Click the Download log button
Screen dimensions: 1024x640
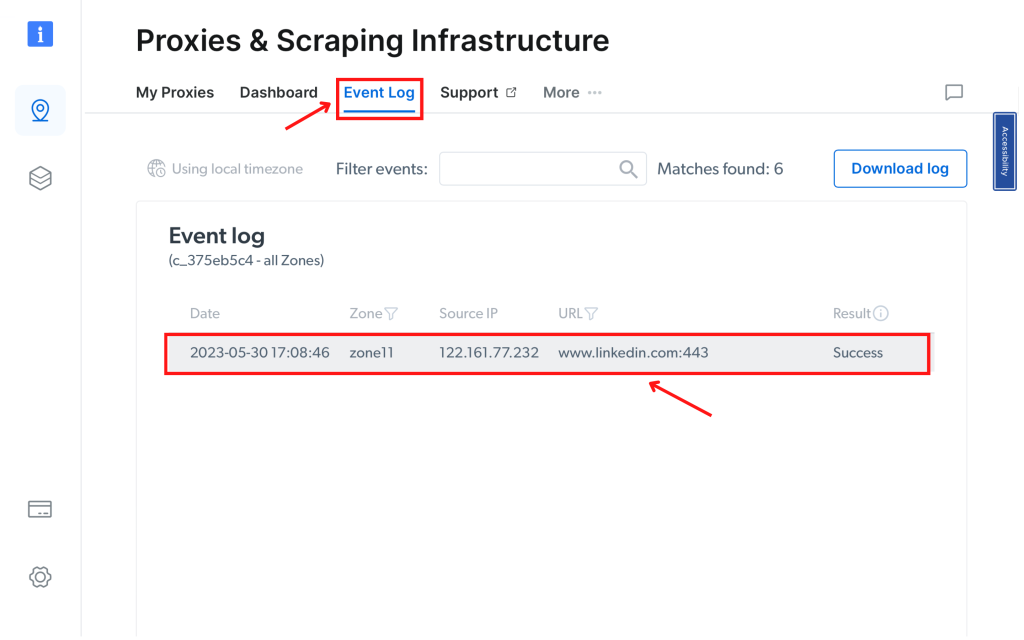coord(900,168)
